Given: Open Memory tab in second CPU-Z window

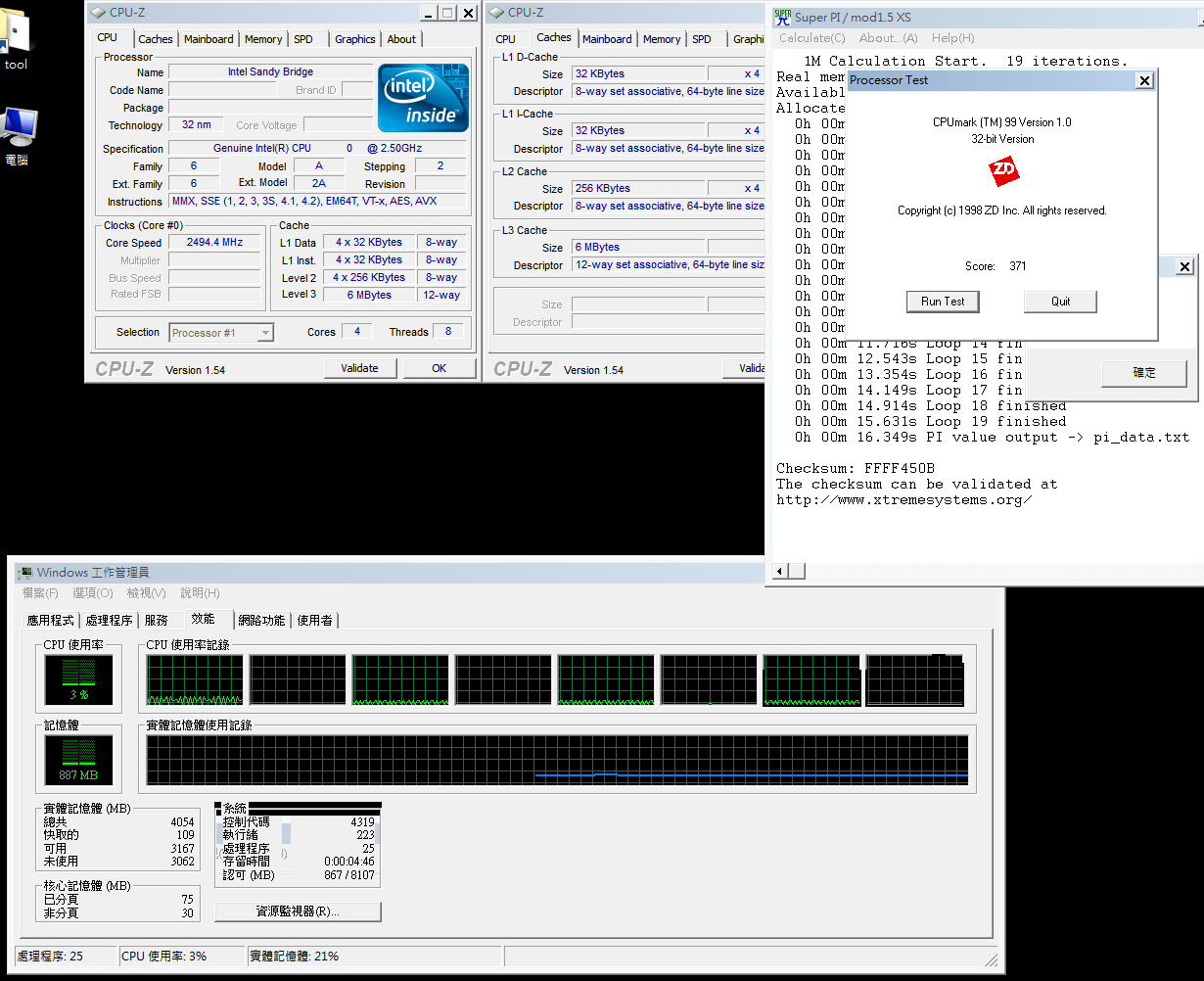Looking at the screenshot, I should pos(662,39).
